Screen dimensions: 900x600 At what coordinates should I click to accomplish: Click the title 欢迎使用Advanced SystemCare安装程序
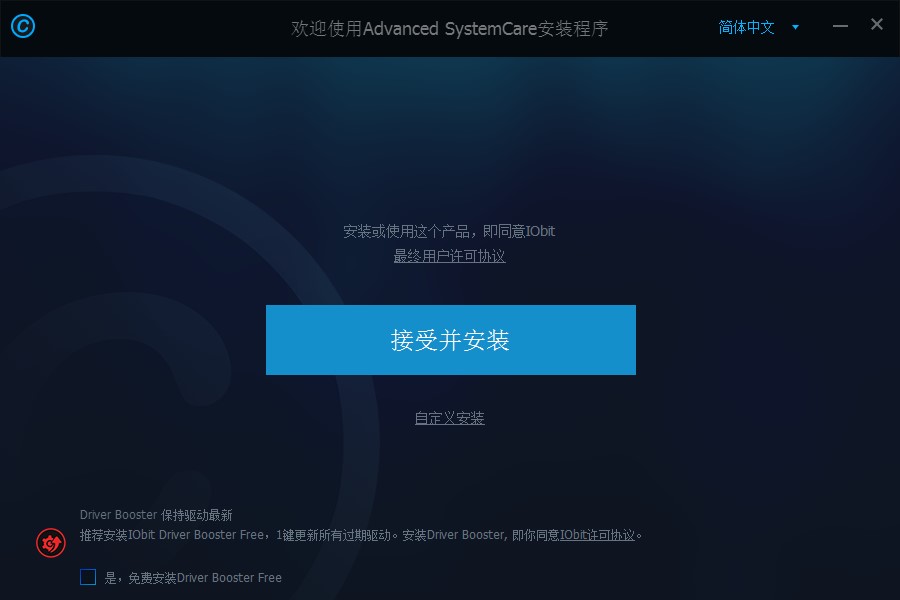click(449, 28)
